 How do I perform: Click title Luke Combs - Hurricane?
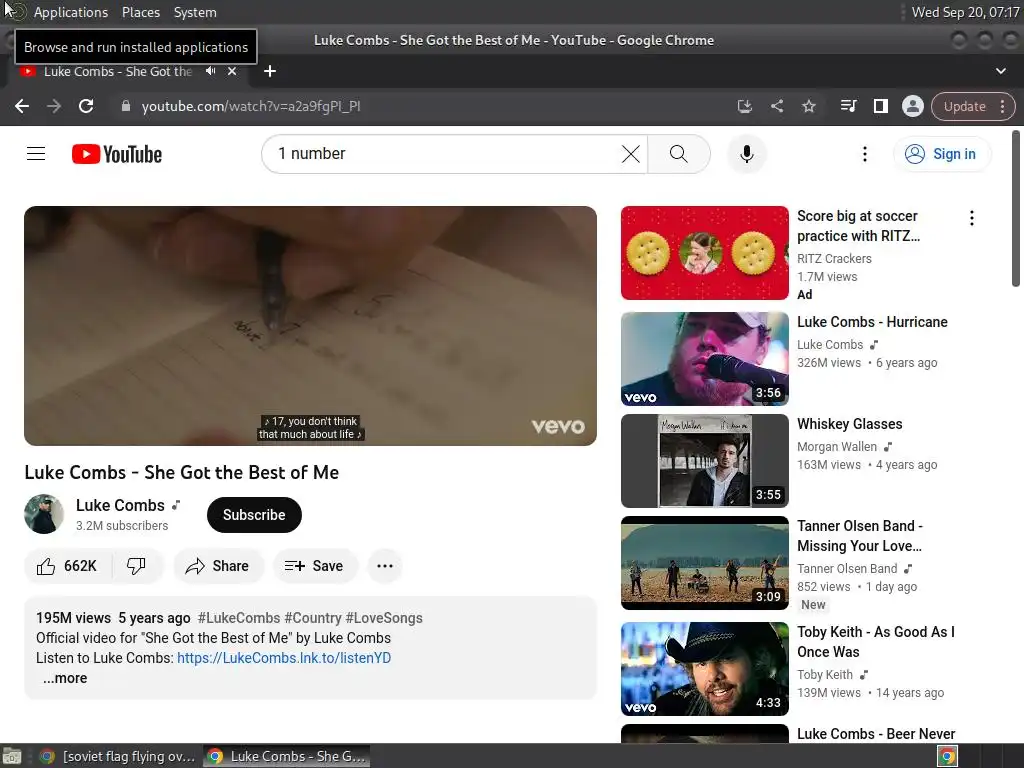(x=872, y=322)
